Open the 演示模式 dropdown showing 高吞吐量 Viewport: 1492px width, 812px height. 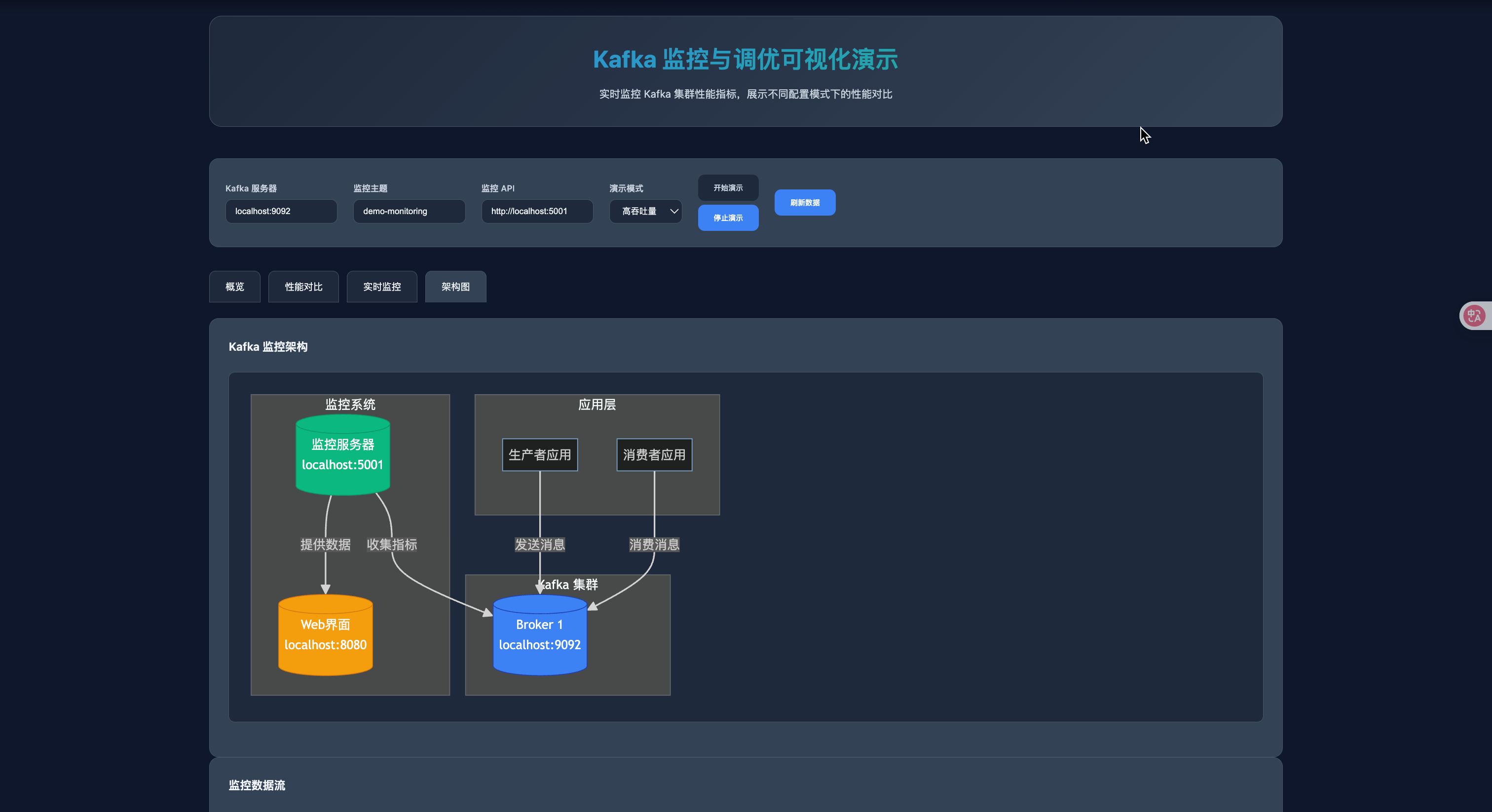point(645,212)
